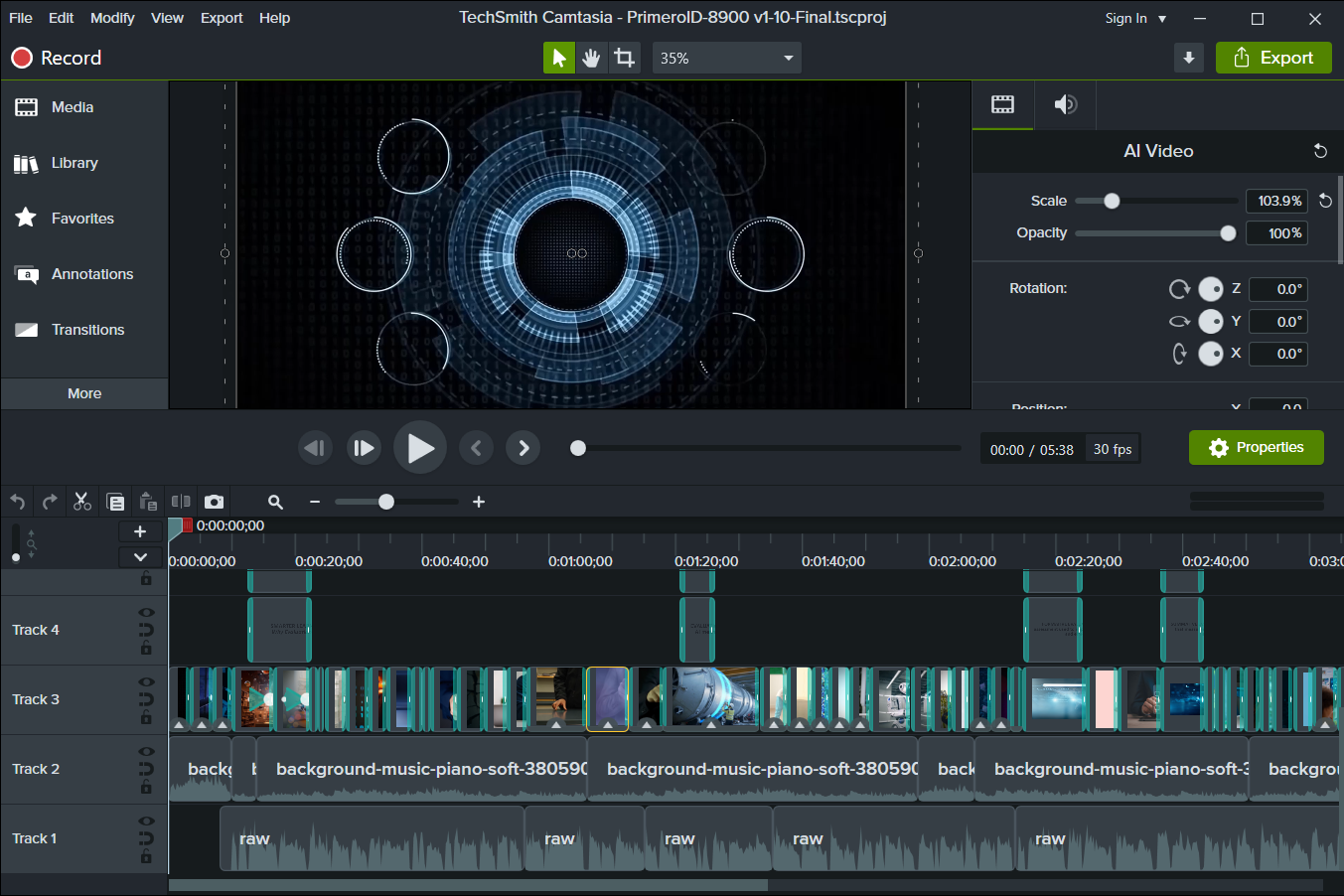Click the undo arrow icon
Viewport: 1344px width, 896px height.
[17, 502]
